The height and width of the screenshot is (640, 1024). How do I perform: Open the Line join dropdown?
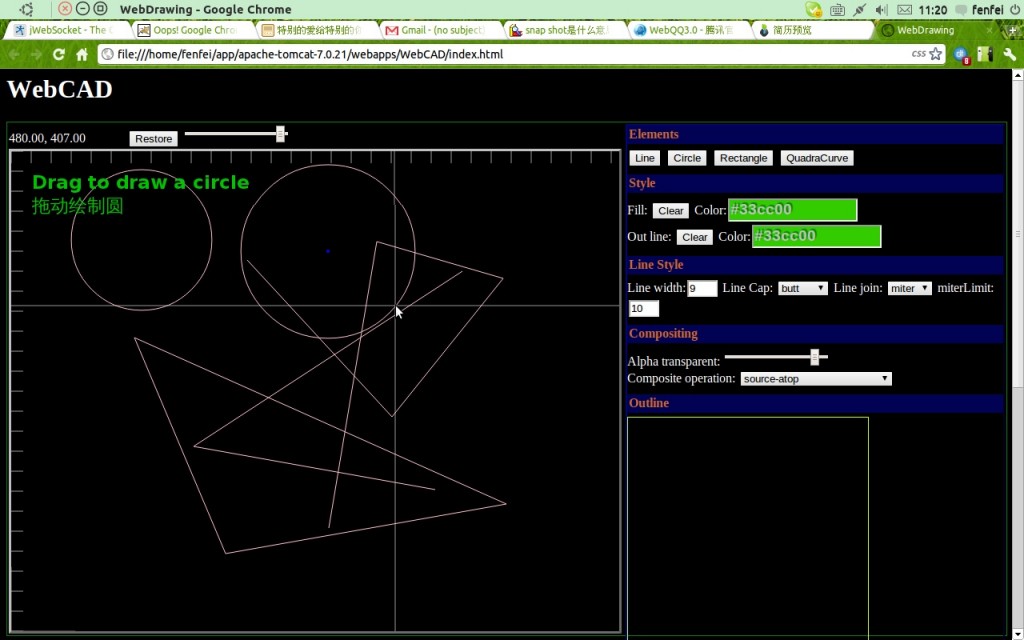tap(908, 288)
